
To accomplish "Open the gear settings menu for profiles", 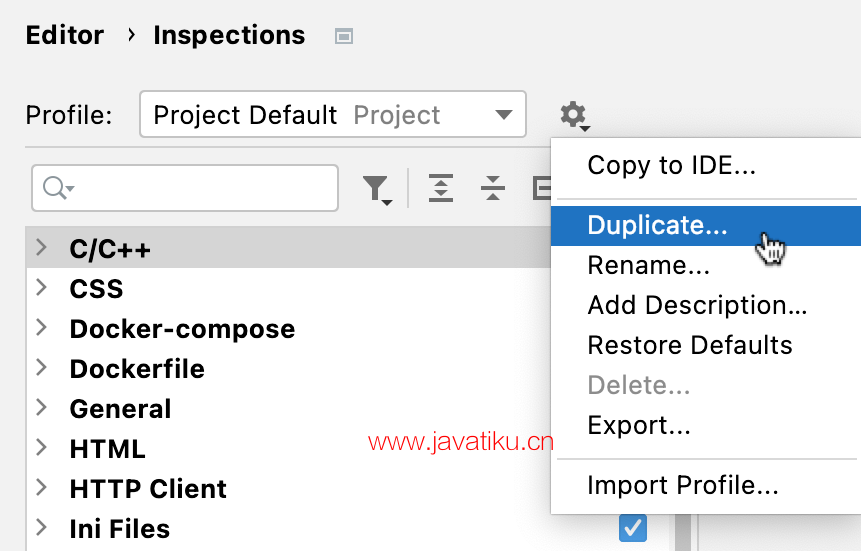I will pyautogui.click(x=574, y=115).
